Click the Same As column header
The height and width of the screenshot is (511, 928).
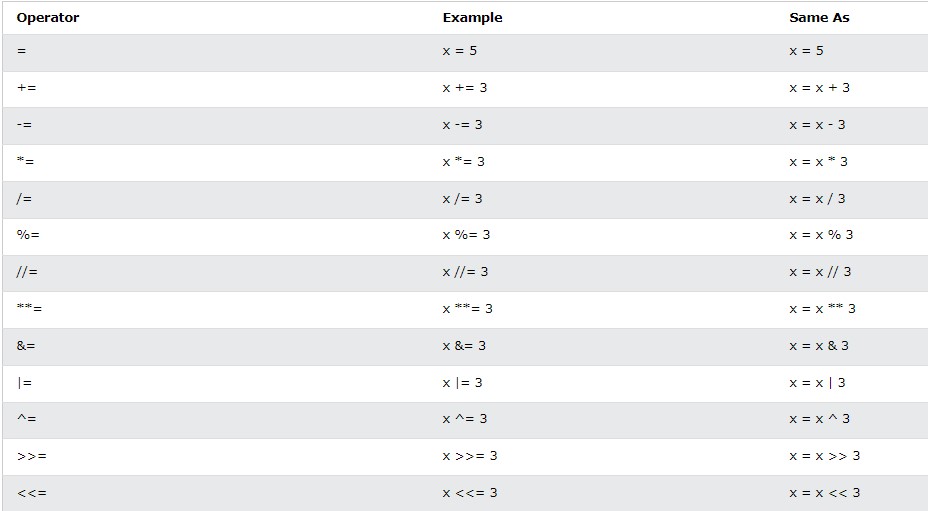[819, 18]
